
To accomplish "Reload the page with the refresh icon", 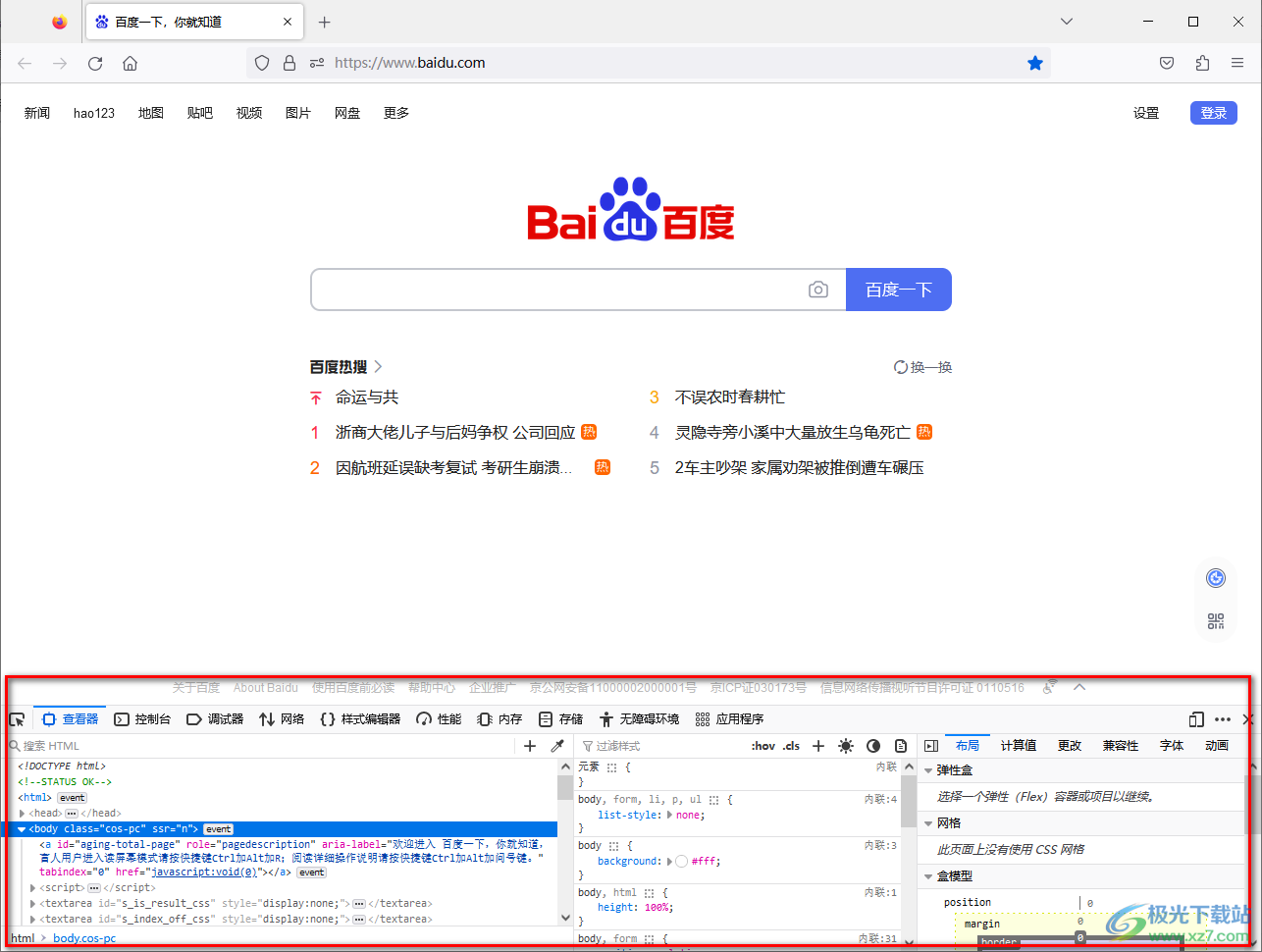I will point(95,63).
